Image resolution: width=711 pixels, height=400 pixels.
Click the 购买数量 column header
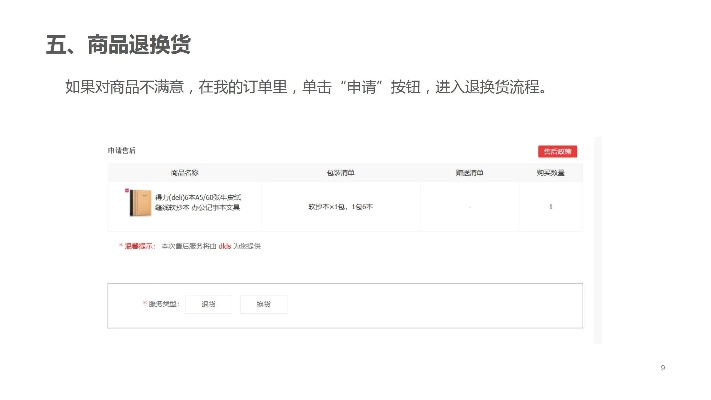point(550,173)
